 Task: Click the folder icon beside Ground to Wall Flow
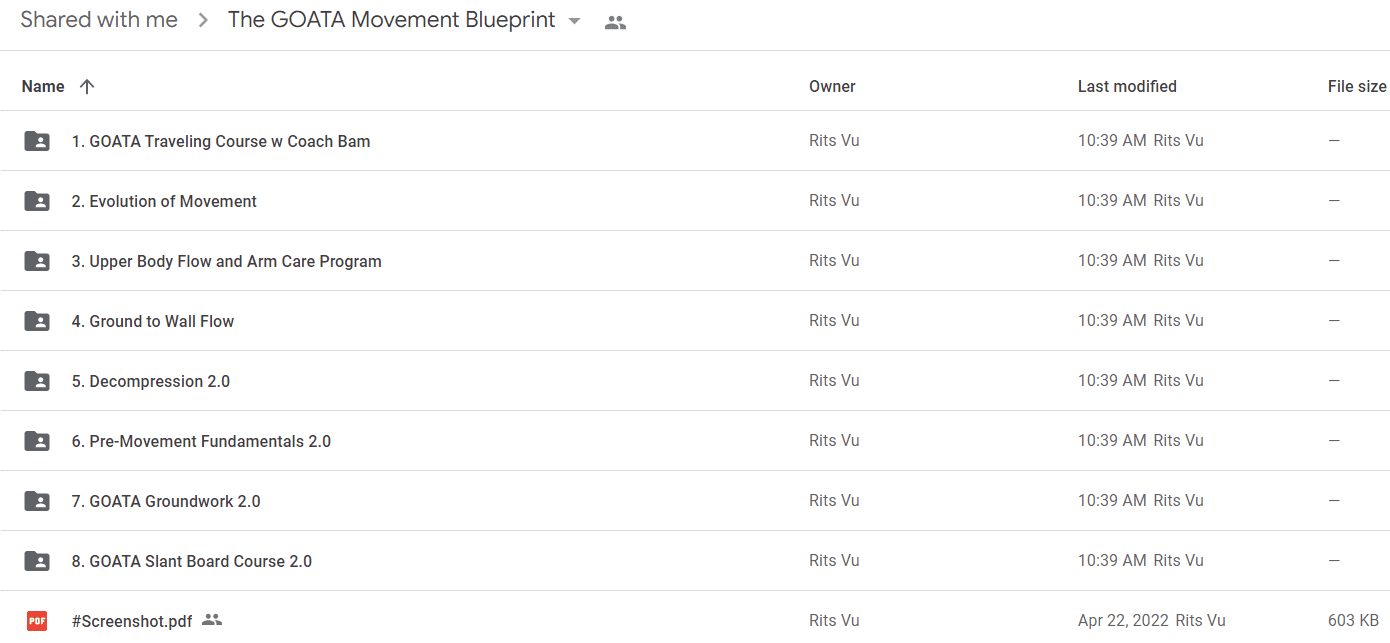click(37, 321)
